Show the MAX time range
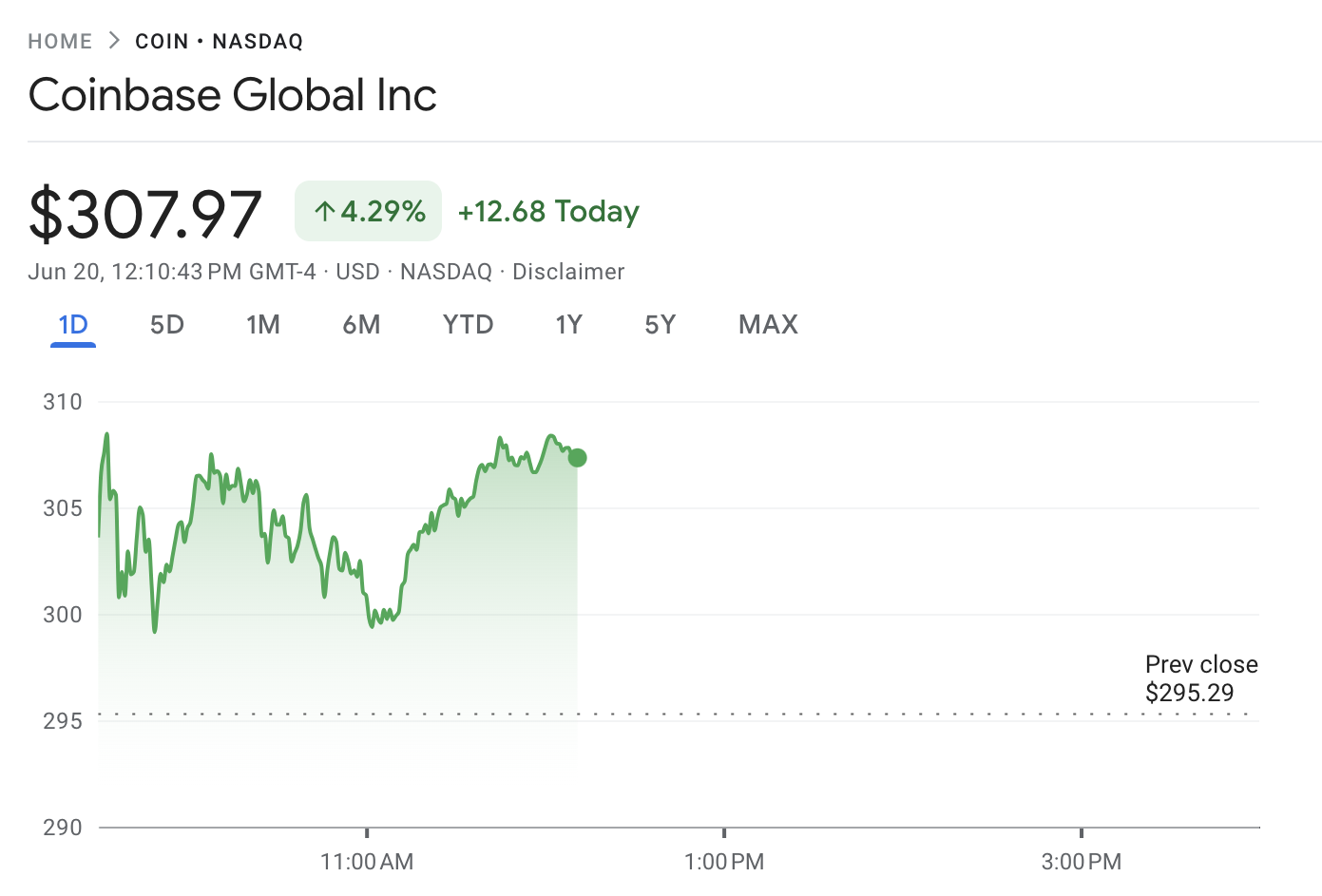The width and height of the screenshot is (1322, 896). click(x=768, y=325)
